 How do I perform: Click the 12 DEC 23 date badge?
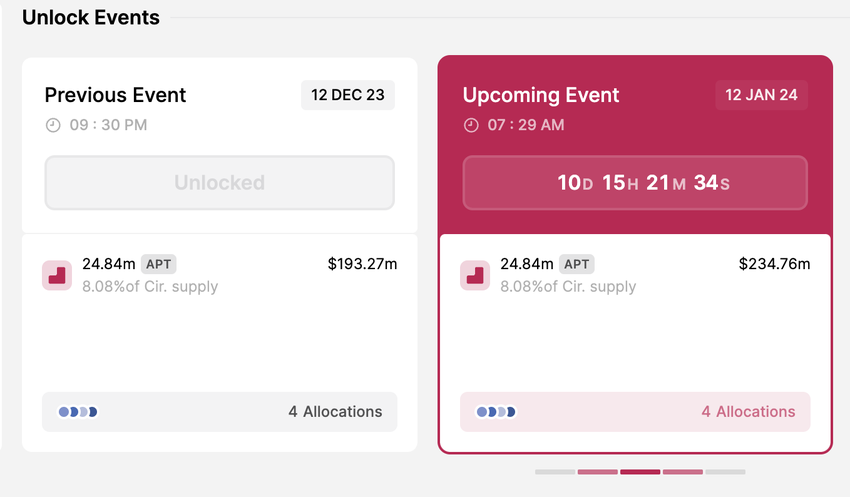click(x=348, y=95)
